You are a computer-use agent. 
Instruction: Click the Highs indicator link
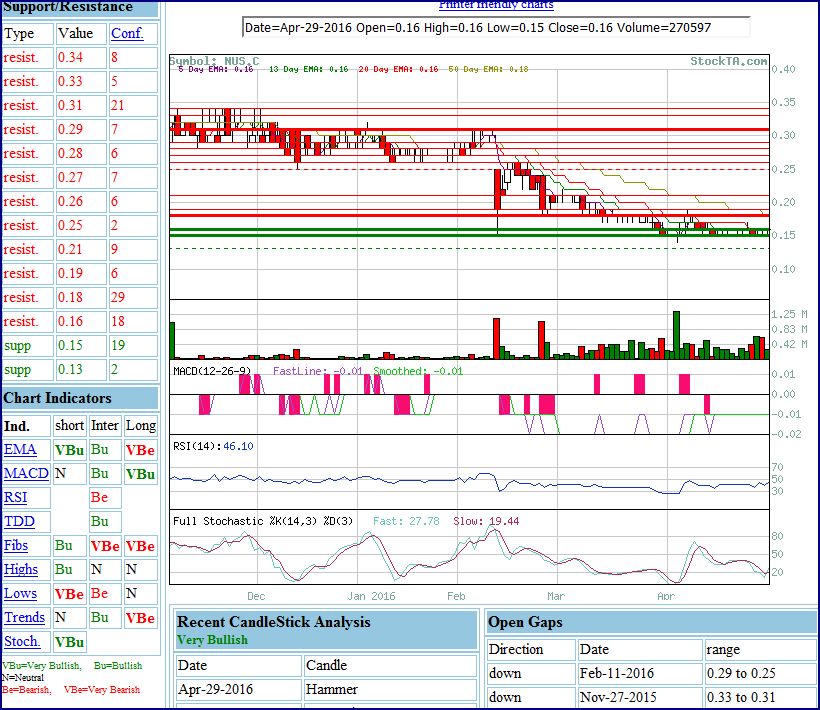click(21, 570)
